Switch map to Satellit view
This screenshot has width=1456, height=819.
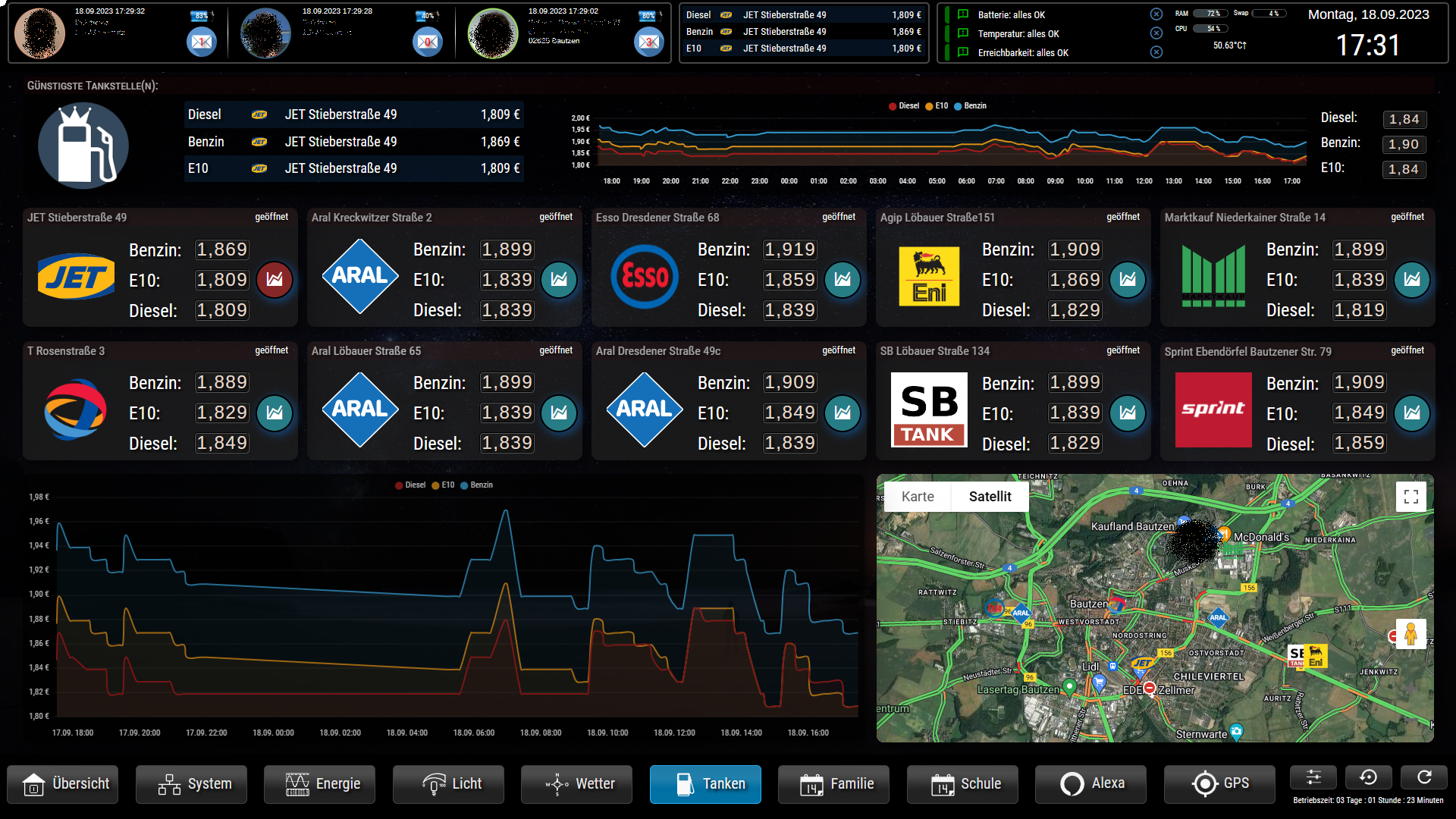coord(990,497)
